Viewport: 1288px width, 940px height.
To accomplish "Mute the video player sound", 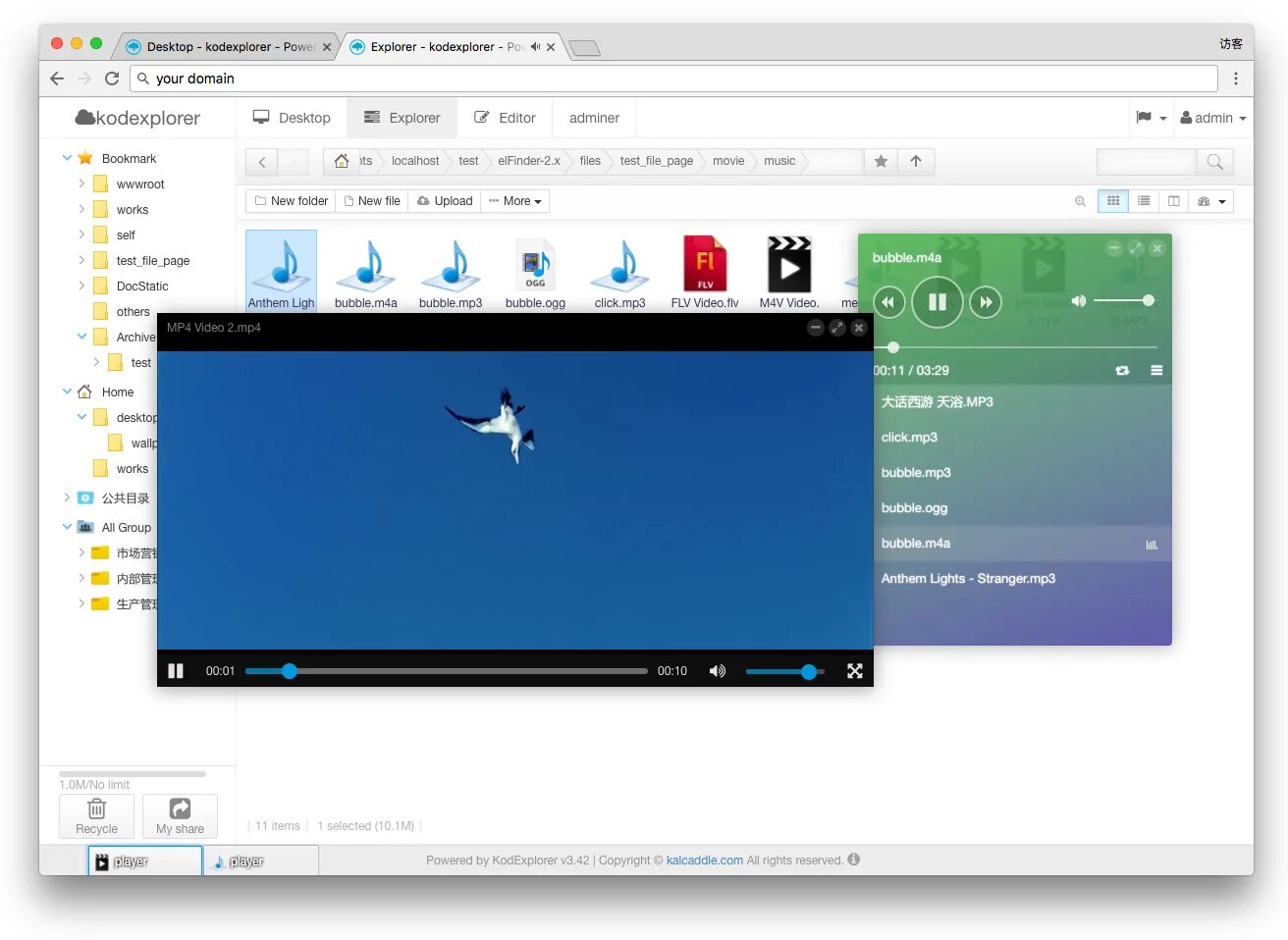I will [x=718, y=671].
